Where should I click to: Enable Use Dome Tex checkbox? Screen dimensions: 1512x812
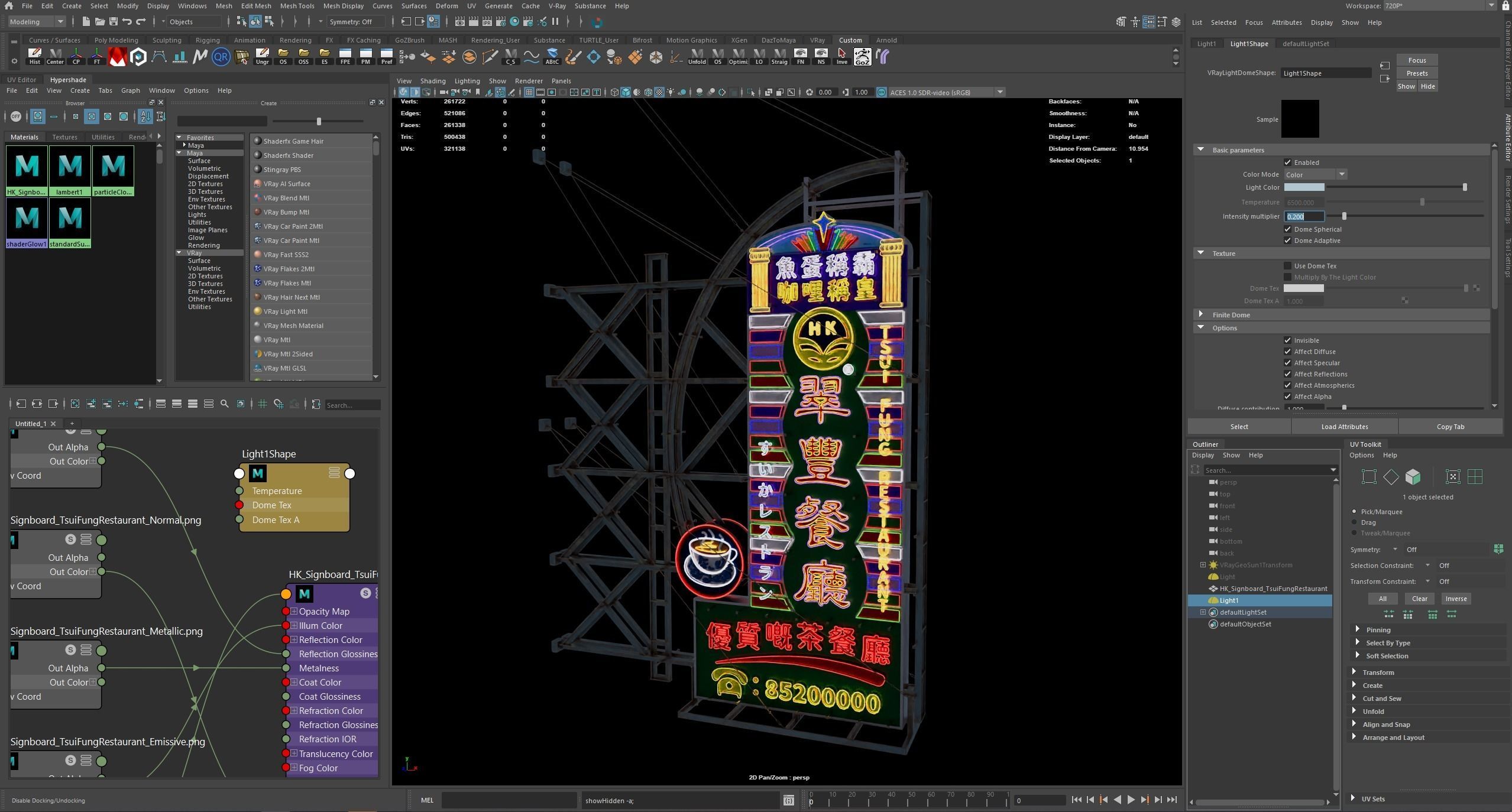pyautogui.click(x=1287, y=266)
